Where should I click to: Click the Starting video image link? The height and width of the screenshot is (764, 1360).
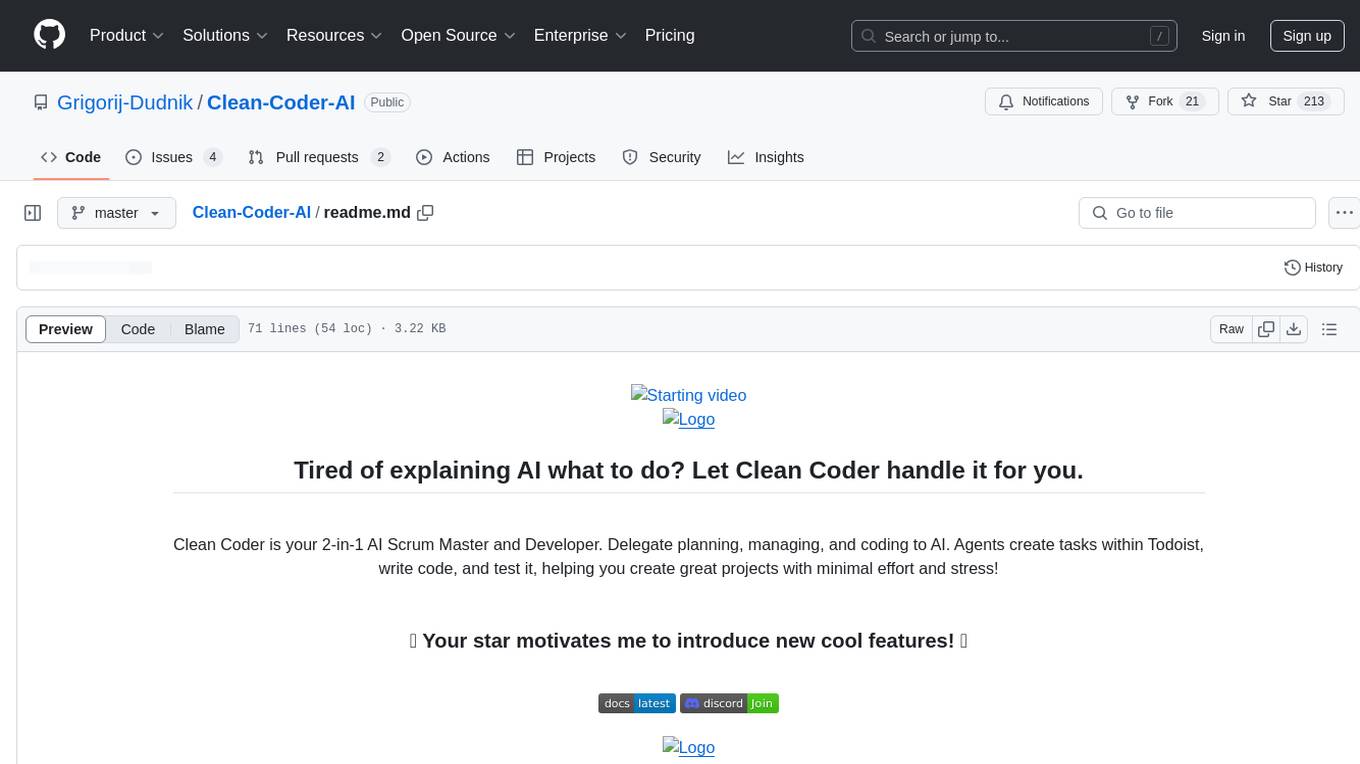pyautogui.click(x=689, y=395)
